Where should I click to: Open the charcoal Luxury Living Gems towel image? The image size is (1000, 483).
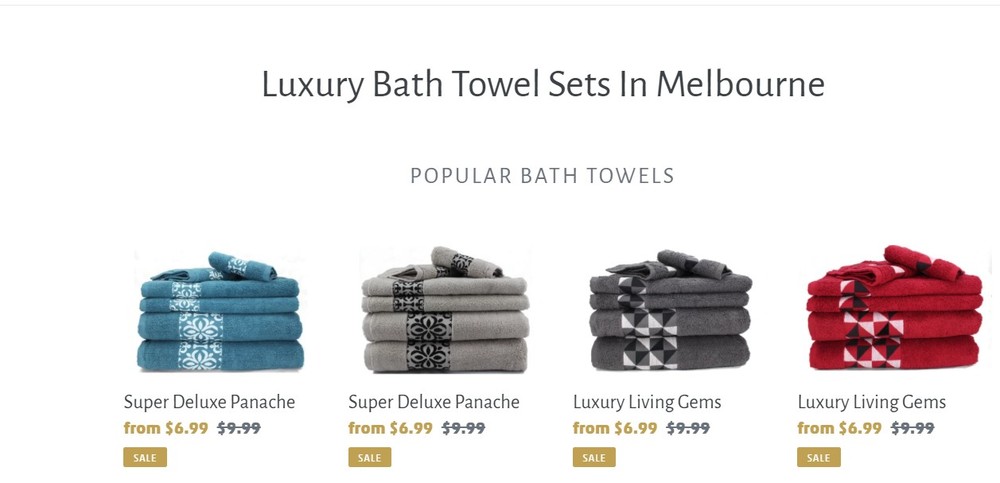(x=670, y=309)
